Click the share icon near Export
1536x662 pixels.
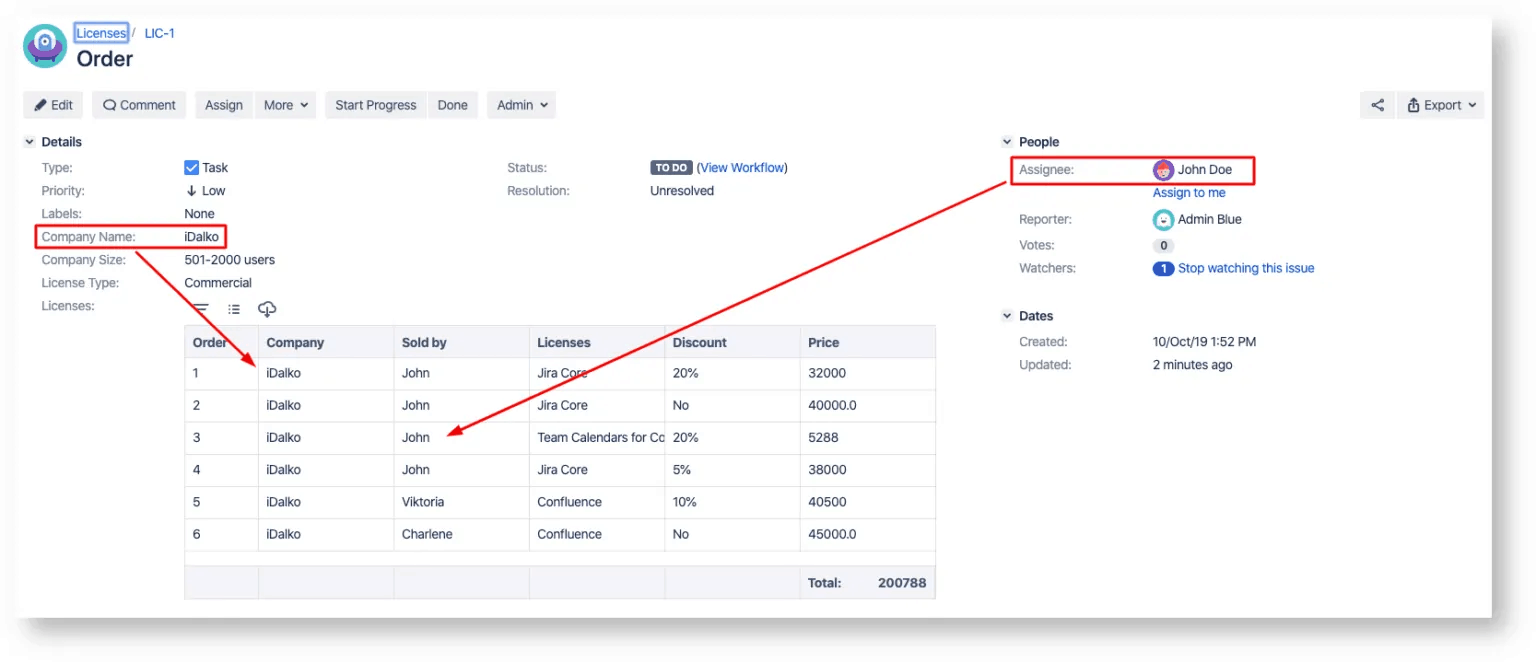pos(1377,104)
